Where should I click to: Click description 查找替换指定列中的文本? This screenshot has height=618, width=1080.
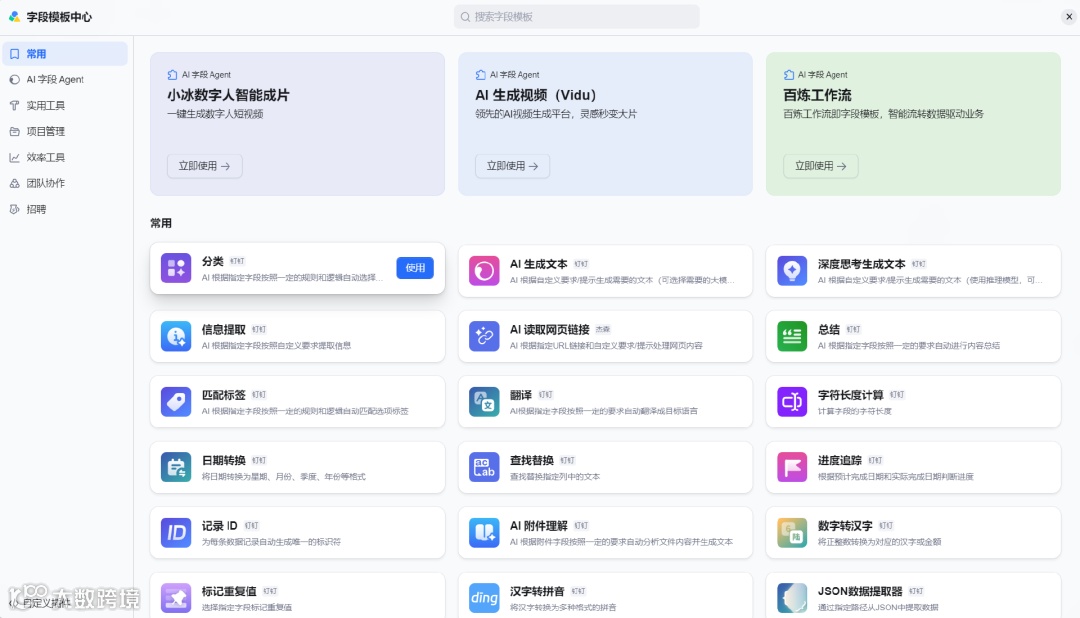click(x=555, y=477)
